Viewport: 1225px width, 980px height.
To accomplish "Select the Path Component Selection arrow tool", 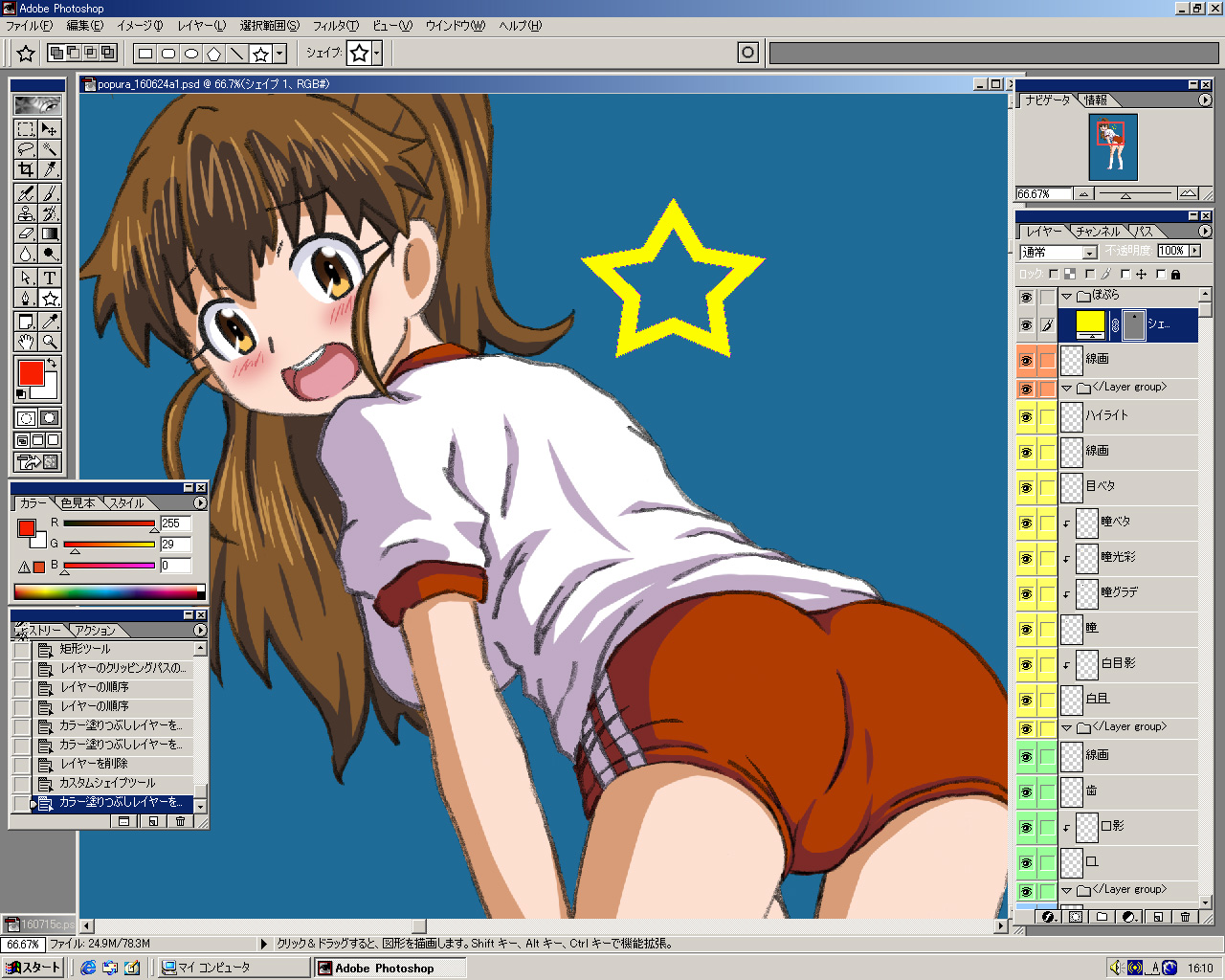I will coord(26,278).
